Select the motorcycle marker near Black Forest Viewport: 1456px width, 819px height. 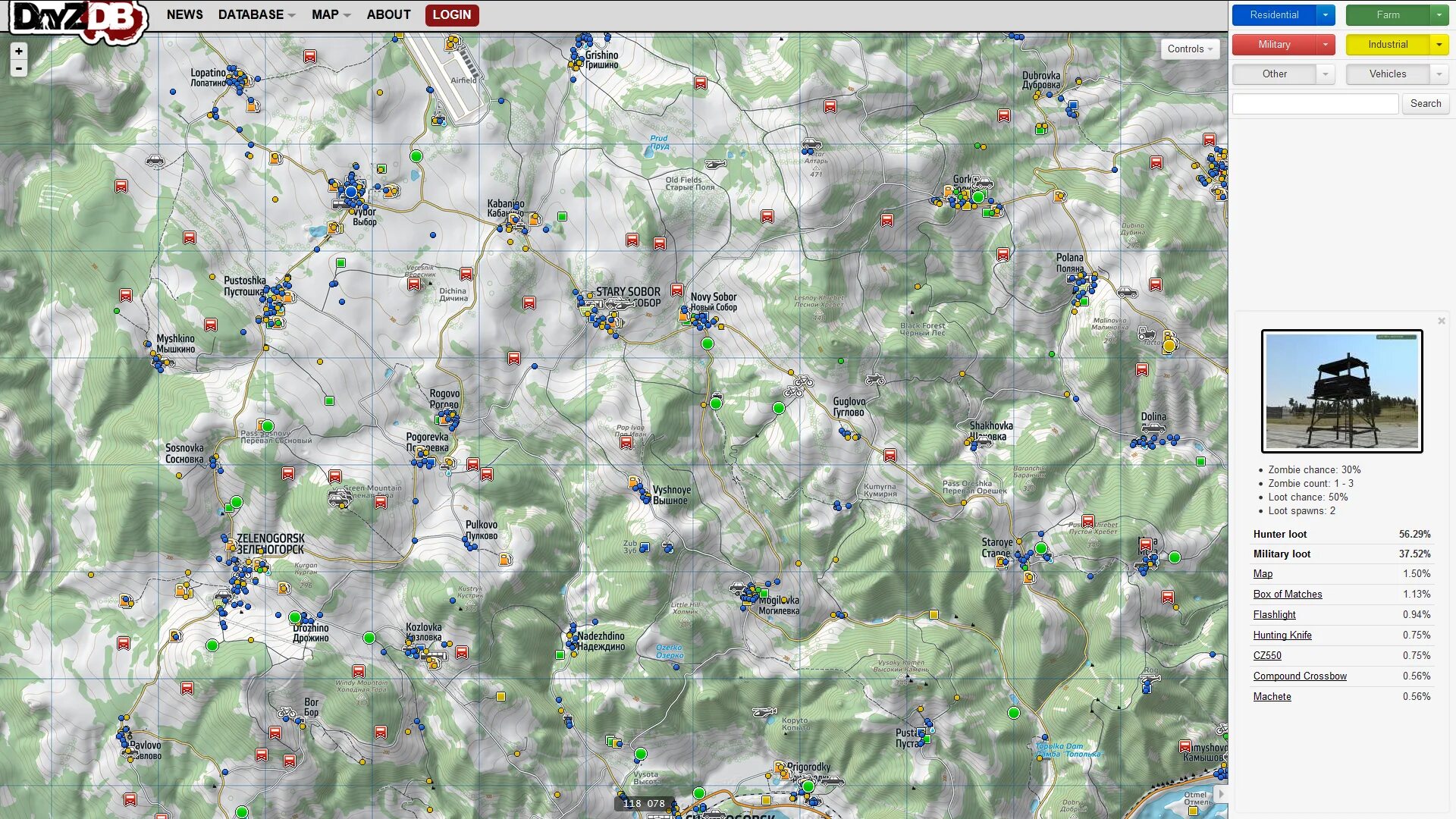(x=875, y=378)
